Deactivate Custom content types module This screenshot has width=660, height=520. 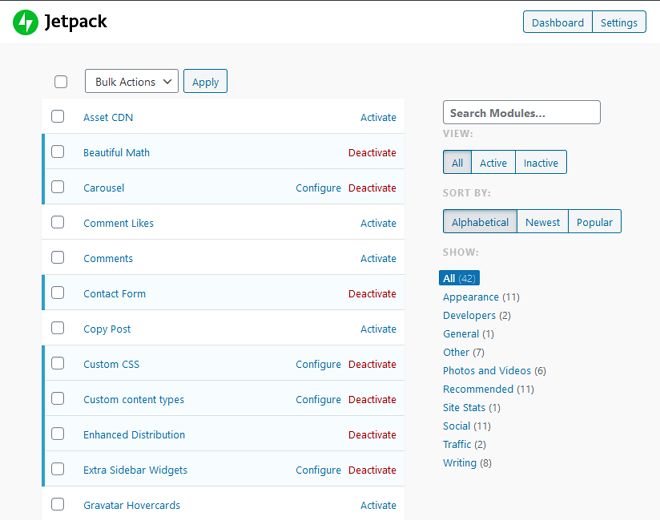(372, 400)
